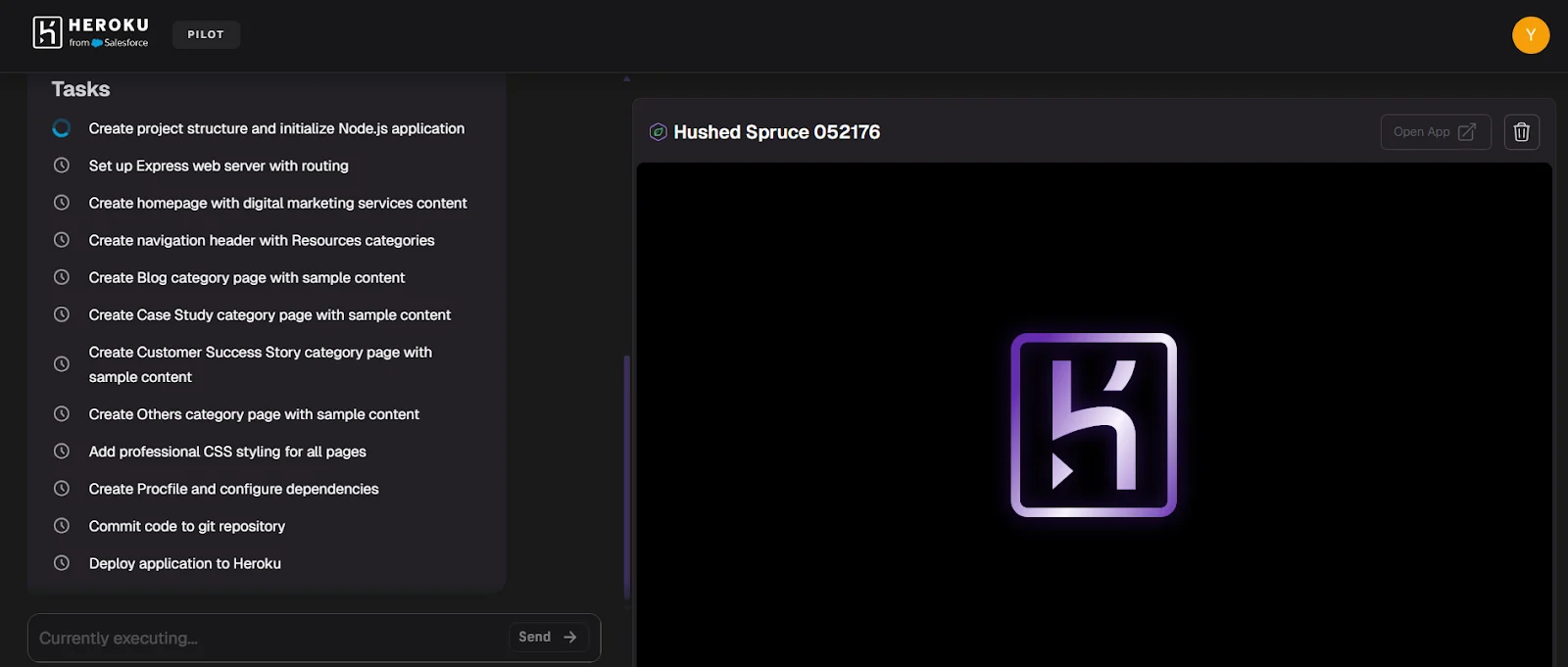Select 'Create Procfile and configure dependencies' task
Screen dimensions: 1568x667
pyautogui.click(x=233, y=489)
